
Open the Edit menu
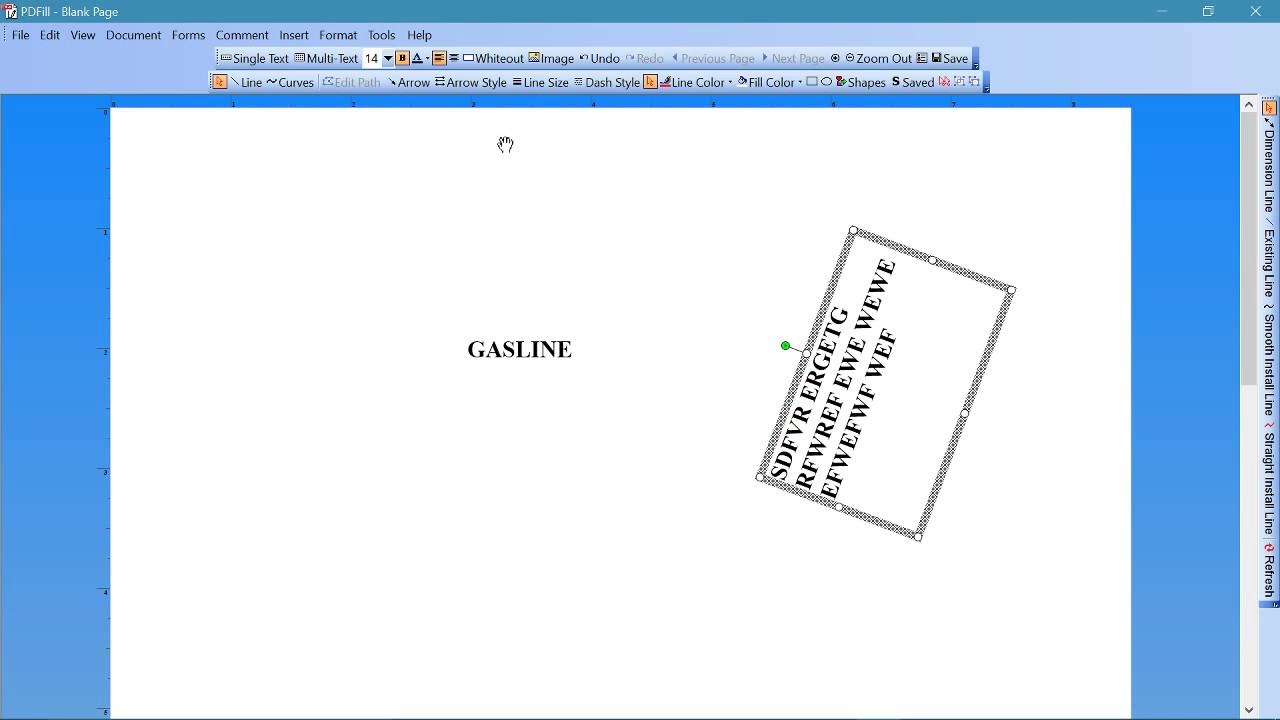(x=50, y=35)
